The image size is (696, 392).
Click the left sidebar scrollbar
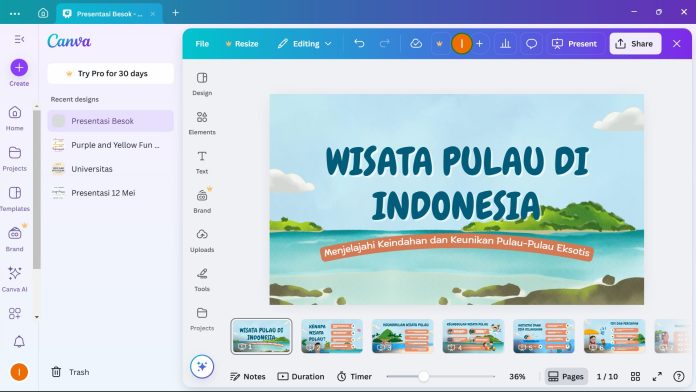pos(37,189)
